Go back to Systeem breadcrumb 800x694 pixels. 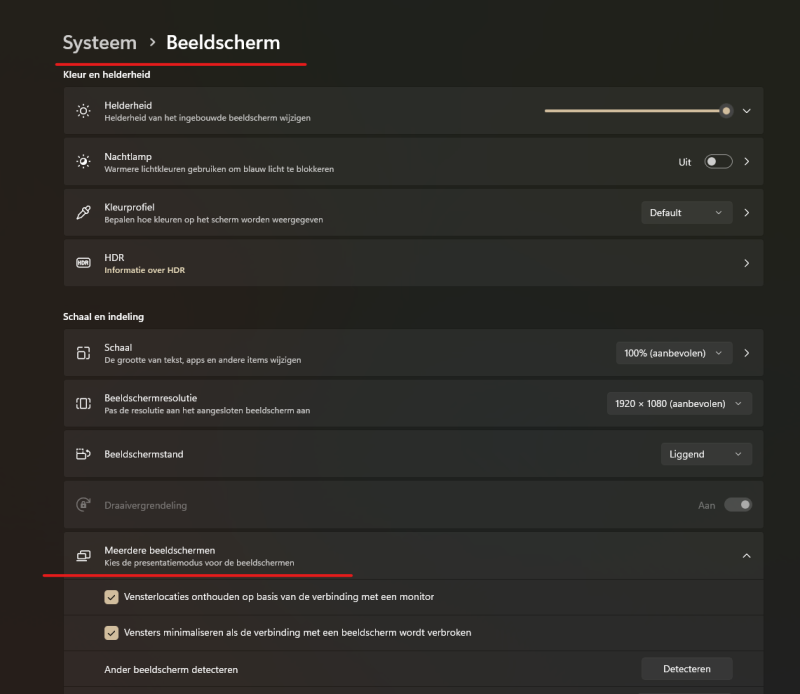[x=99, y=42]
